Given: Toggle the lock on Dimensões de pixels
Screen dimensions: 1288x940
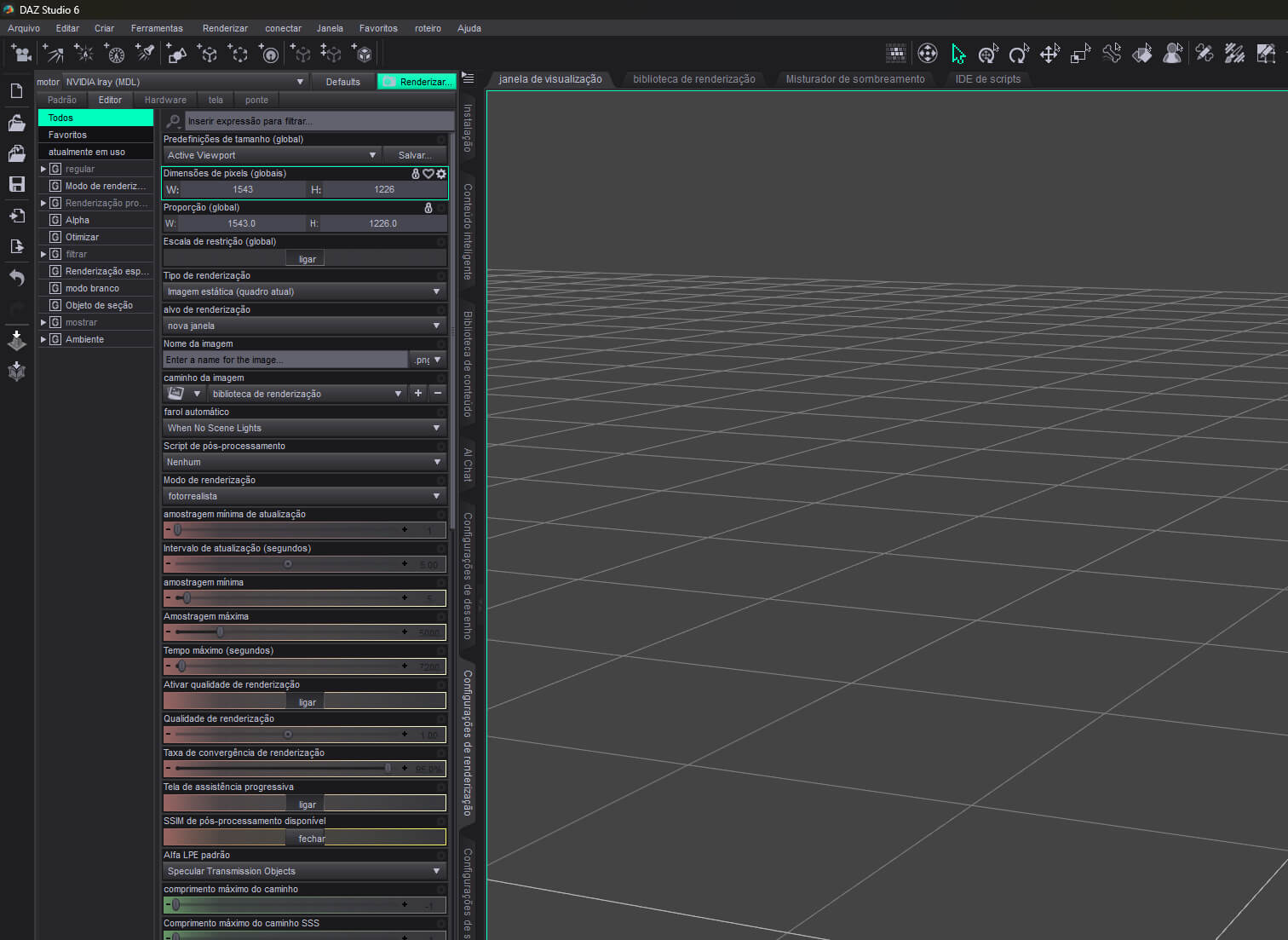Looking at the screenshot, I should pyautogui.click(x=416, y=174).
